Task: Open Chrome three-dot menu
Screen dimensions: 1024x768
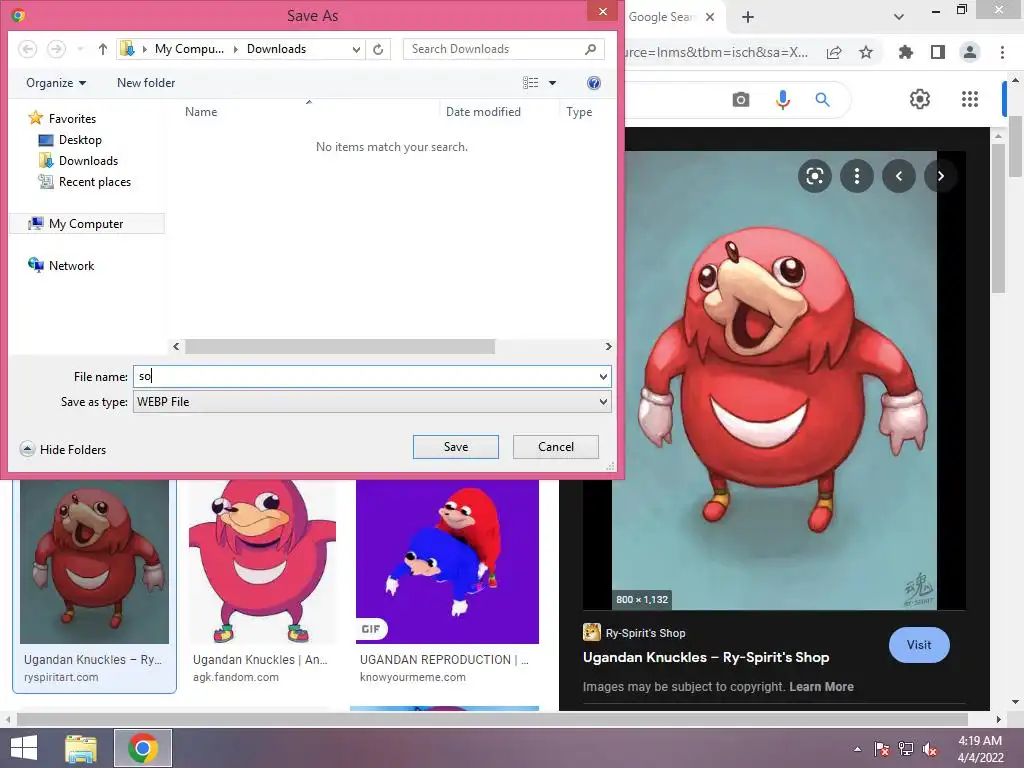Action: pyautogui.click(x=1002, y=52)
